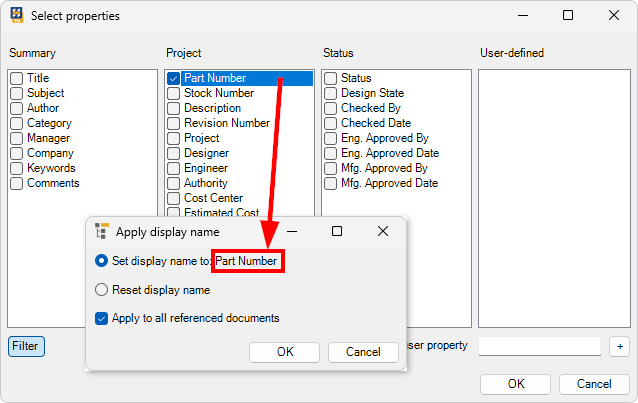Select the Reset display name option

102,290
